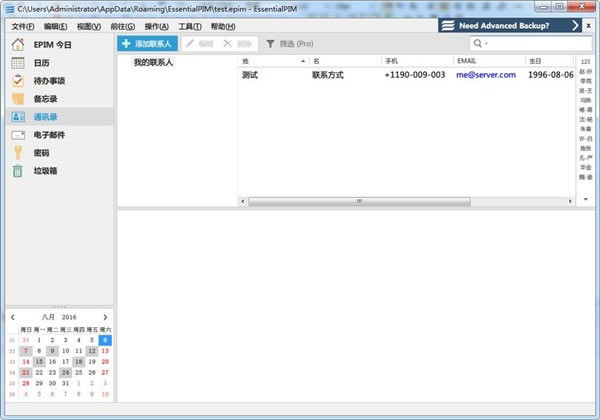Open the 日历 calendar module
This screenshot has width=600, height=420.
(41, 63)
